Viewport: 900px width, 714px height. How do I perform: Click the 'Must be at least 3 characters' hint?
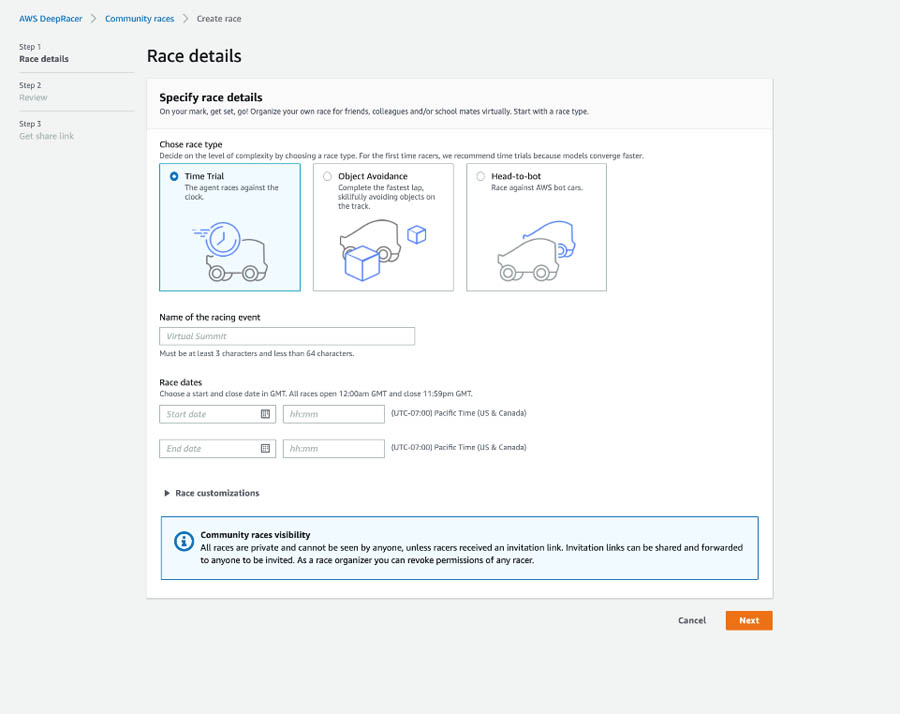tap(257, 354)
